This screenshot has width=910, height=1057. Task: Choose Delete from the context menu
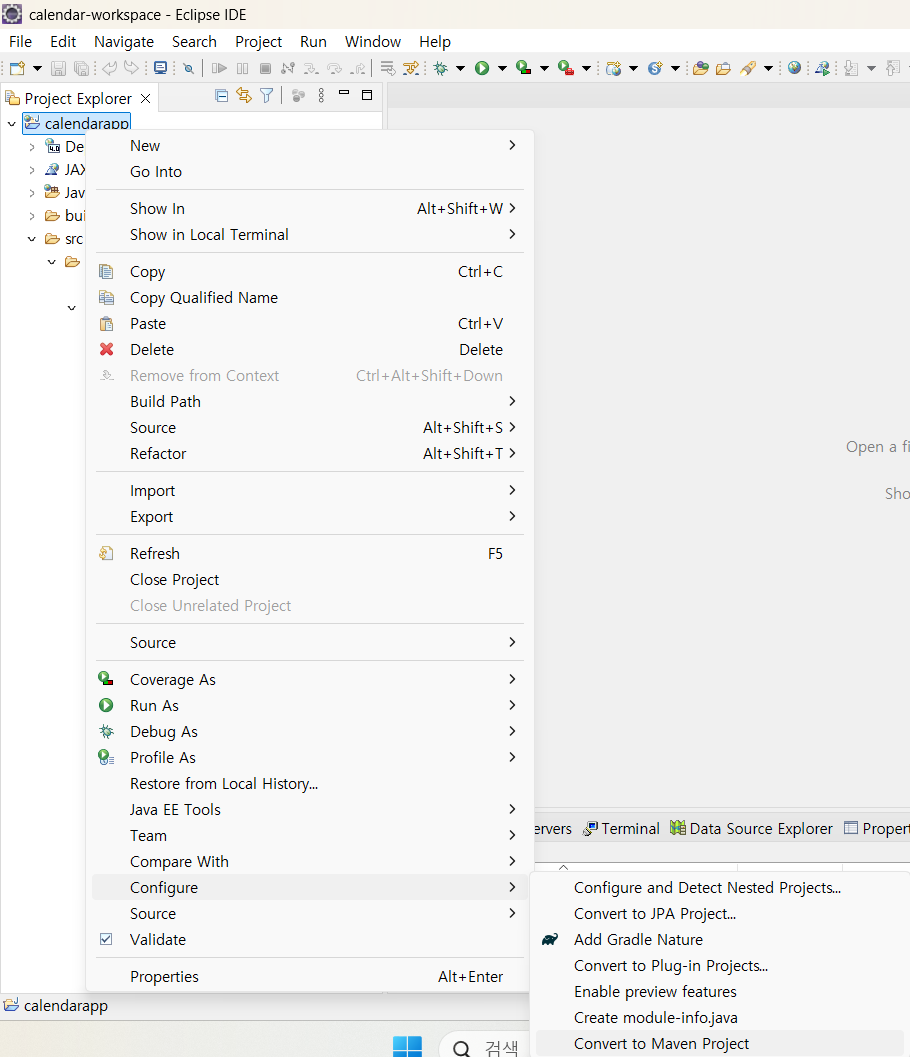309,350
